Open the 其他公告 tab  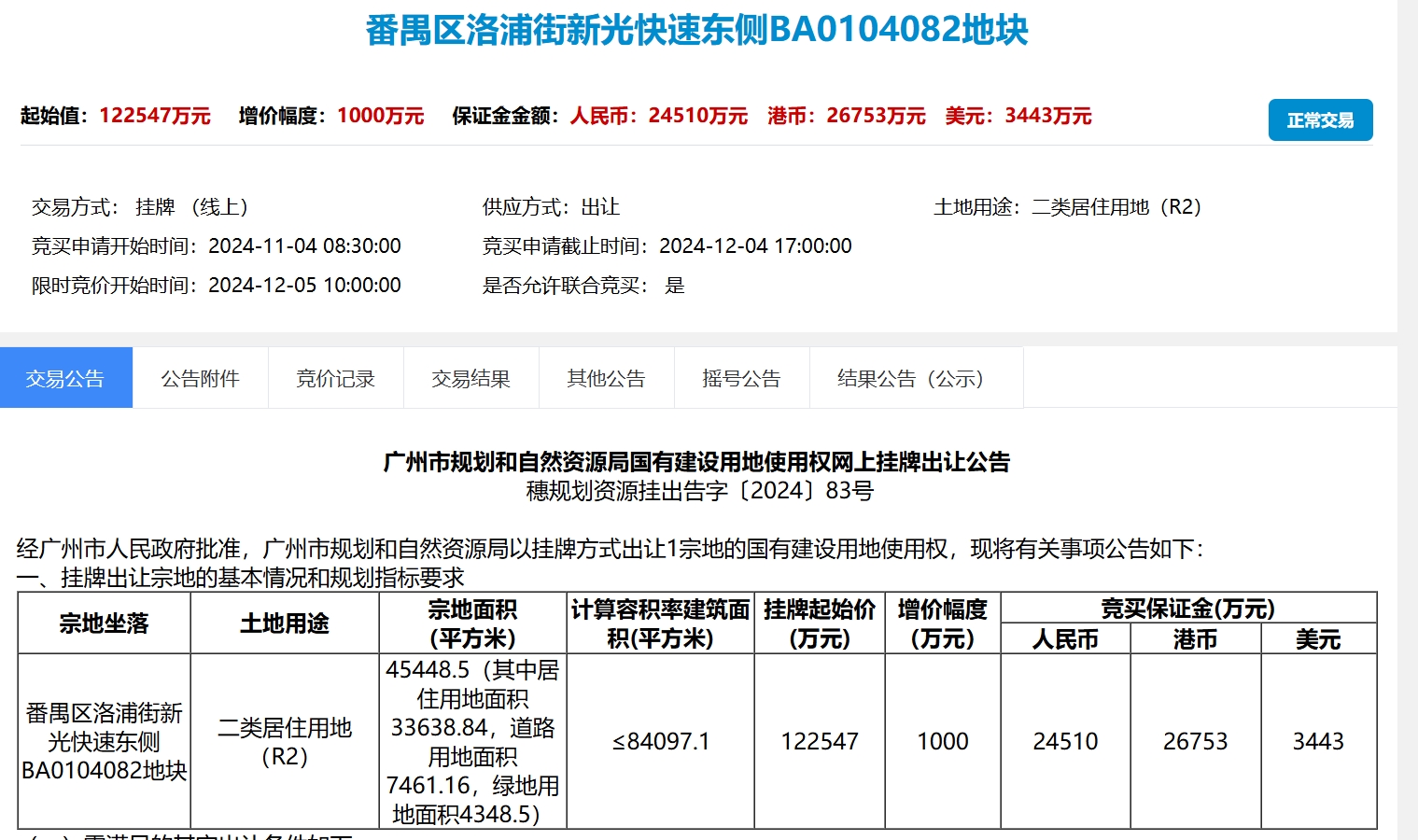(606, 378)
